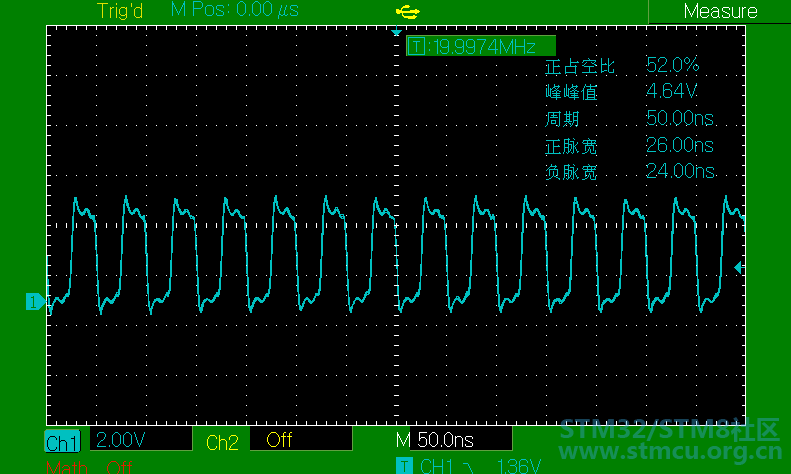This screenshot has height=474, width=791.
Task: Click the 峰峰值 measurement label
Action: pos(572,93)
